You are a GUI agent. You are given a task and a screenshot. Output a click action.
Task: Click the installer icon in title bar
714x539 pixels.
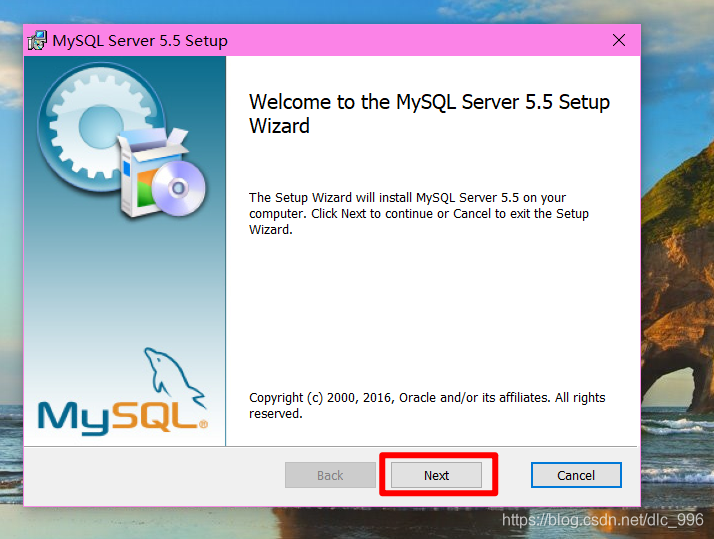click(x=37, y=40)
